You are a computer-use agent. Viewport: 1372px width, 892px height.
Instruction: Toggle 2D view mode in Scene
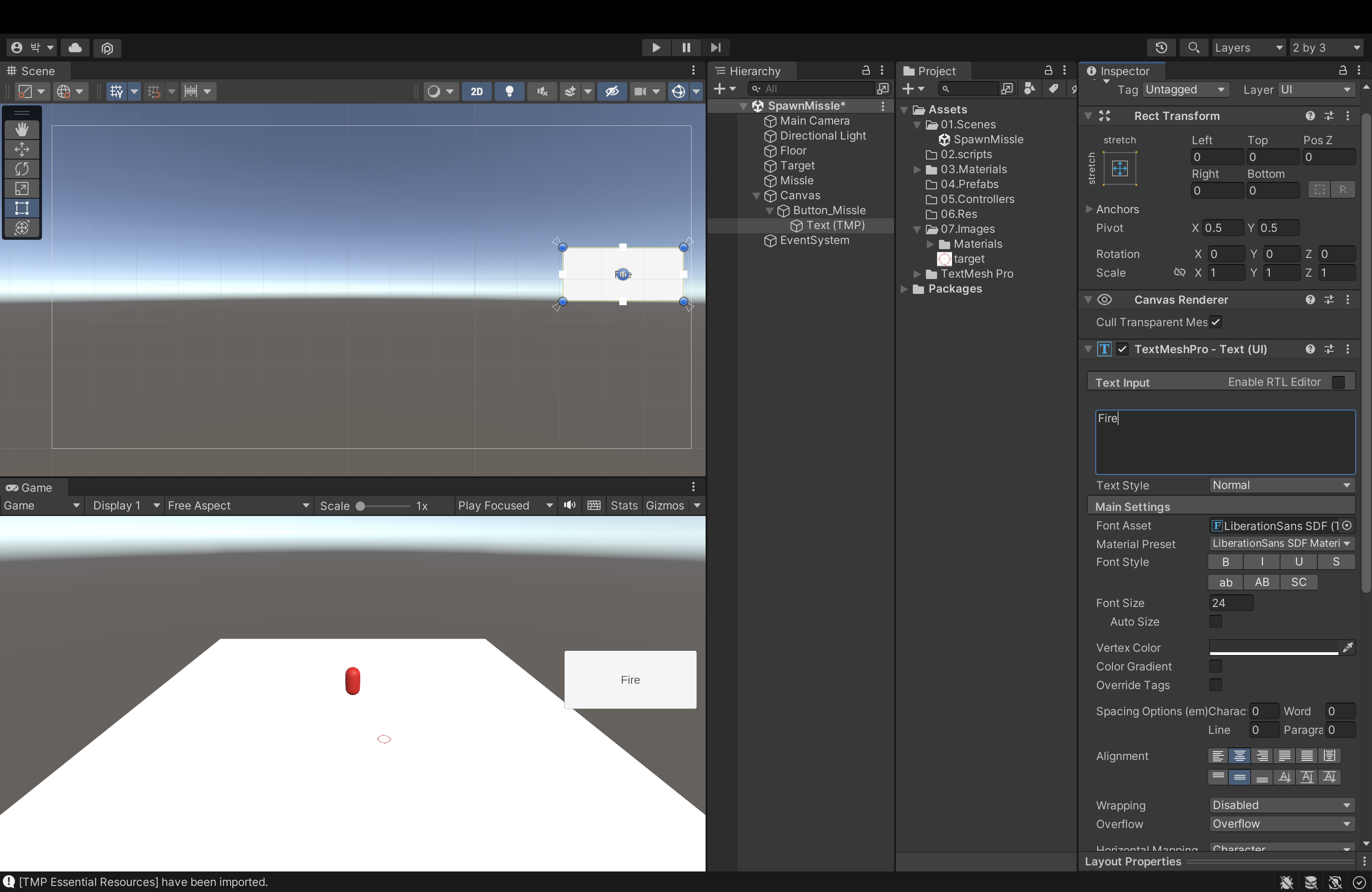[477, 91]
